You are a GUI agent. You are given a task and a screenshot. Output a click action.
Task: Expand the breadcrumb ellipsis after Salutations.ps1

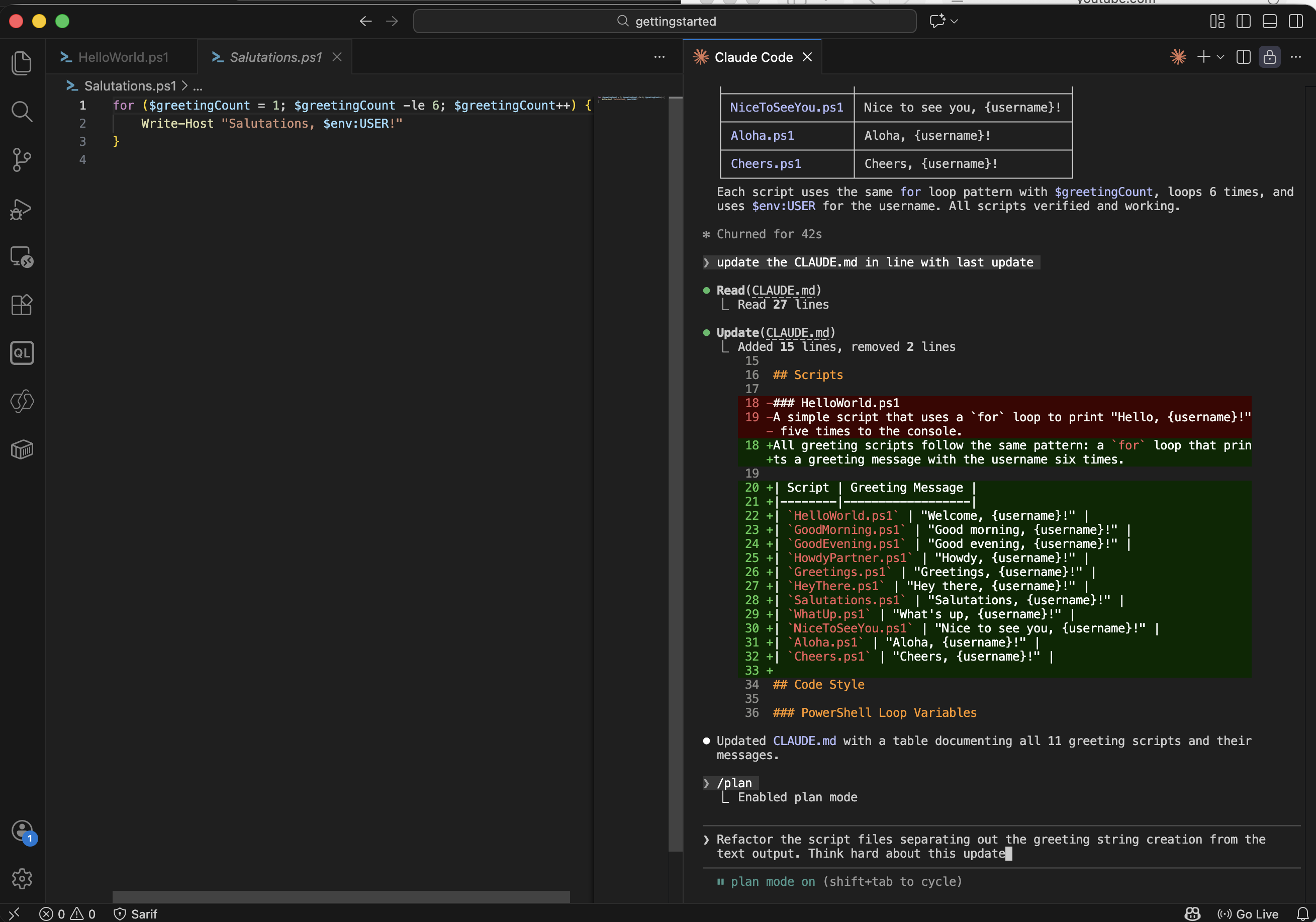point(198,86)
